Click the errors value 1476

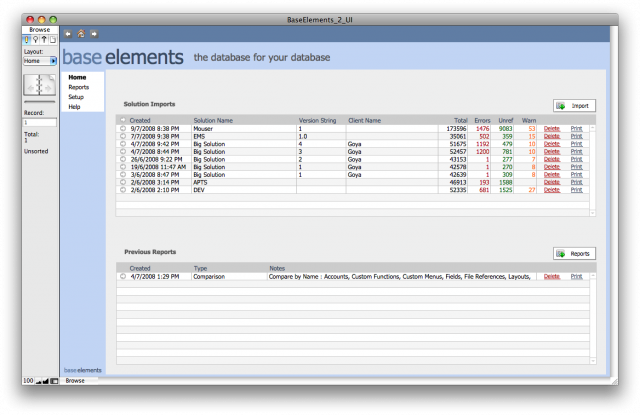[482, 128]
